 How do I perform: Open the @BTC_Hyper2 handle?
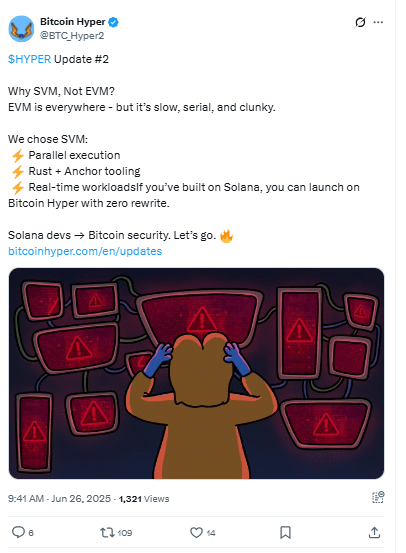tap(72, 36)
